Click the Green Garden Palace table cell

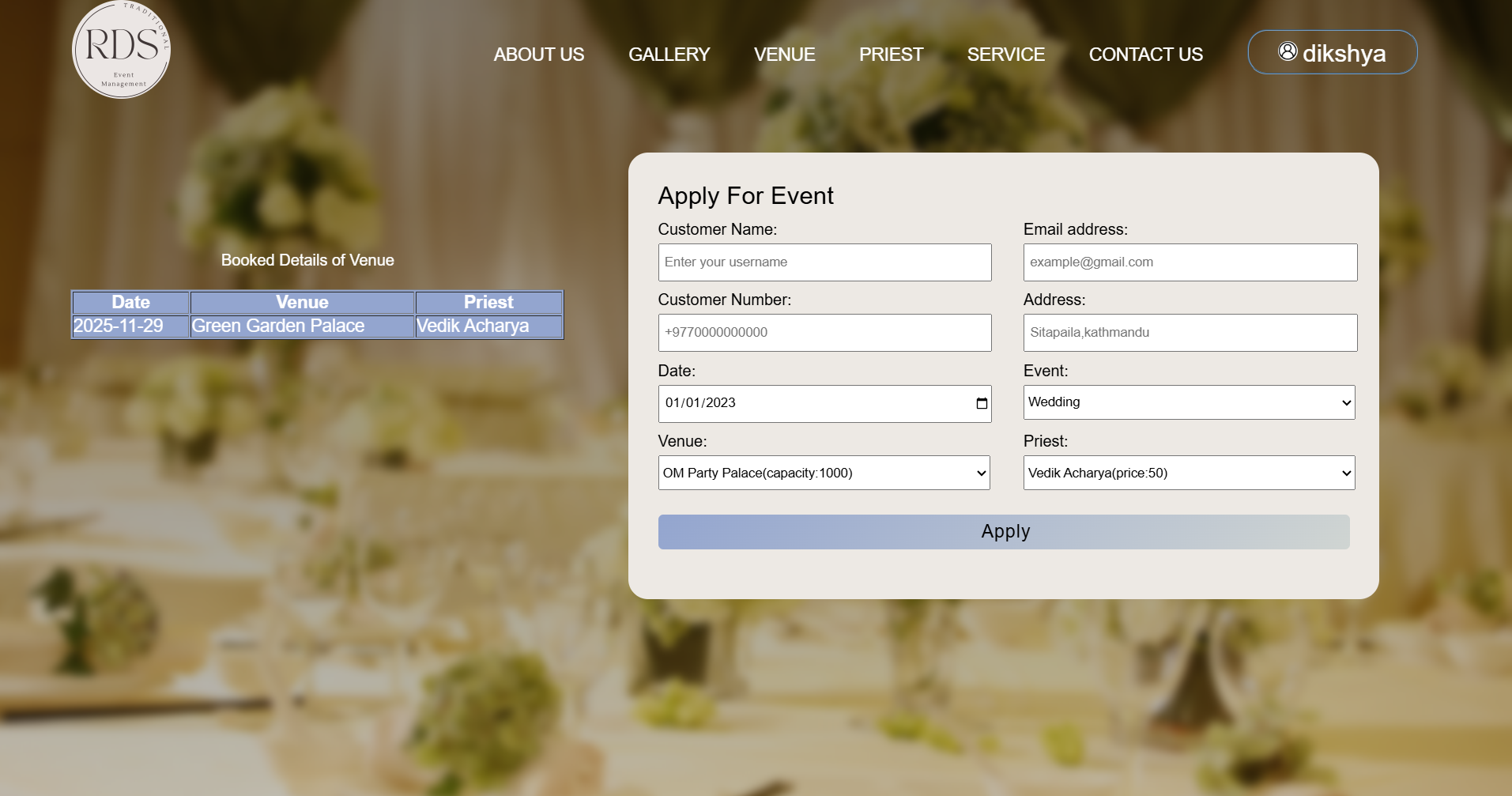(301, 326)
